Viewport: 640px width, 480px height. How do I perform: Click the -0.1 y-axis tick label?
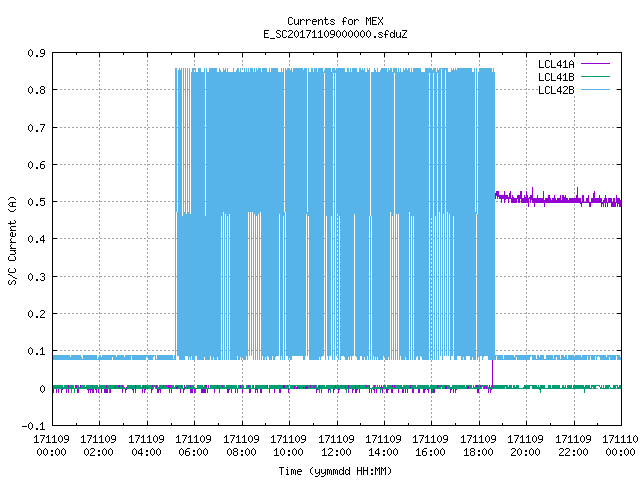tap(33, 426)
